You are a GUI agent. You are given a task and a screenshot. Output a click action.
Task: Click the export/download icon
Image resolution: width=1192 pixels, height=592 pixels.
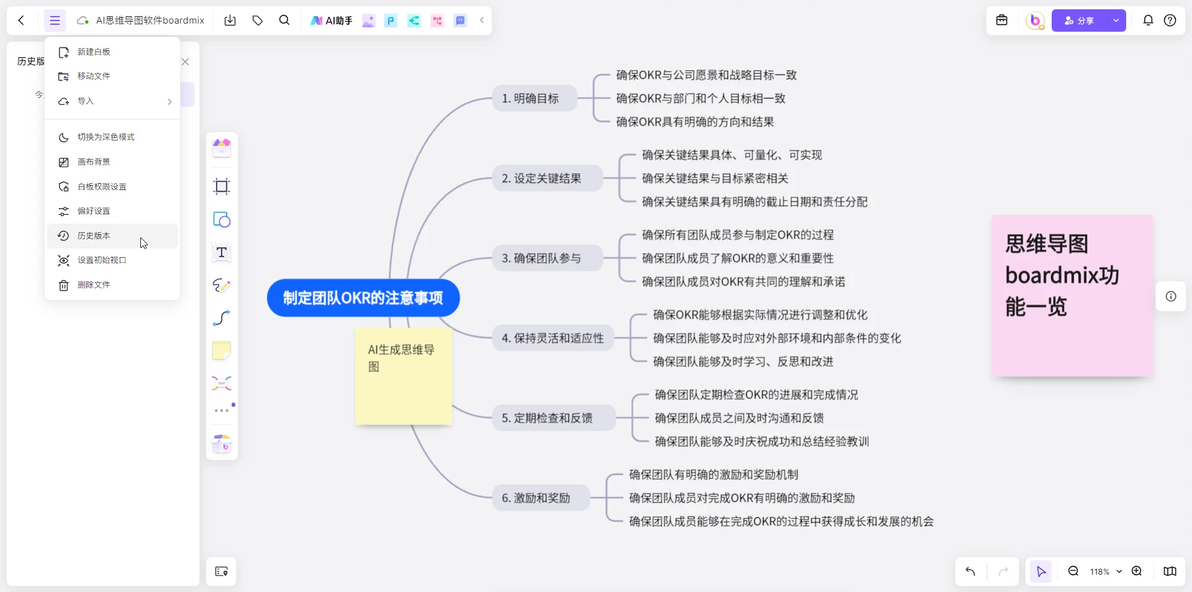[x=230, y=21]
